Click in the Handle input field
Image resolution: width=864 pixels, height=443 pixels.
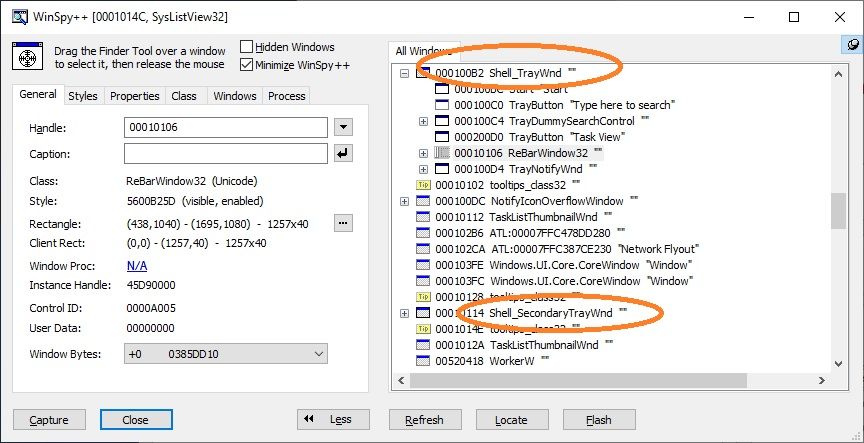226,128
